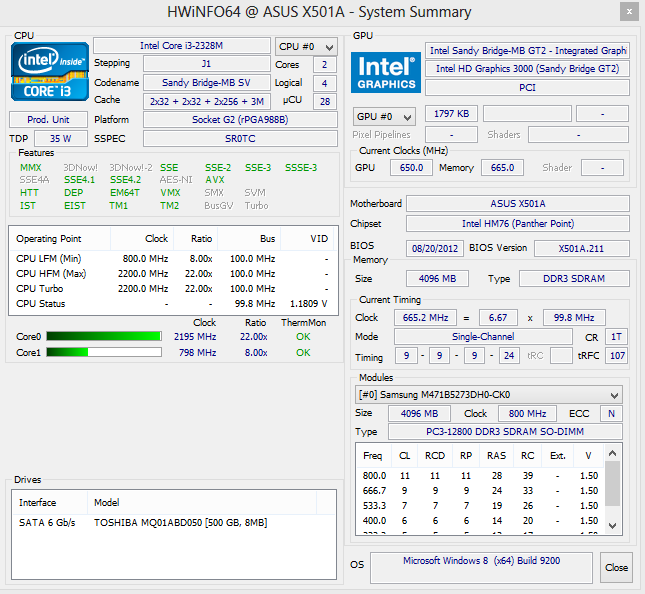Click the Core1 usage bar
Screen dimensions: 645x594
(x=104, y=353)
